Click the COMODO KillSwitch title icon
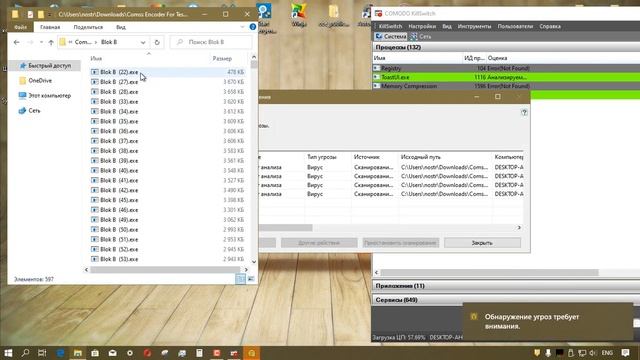 (378, 13)
